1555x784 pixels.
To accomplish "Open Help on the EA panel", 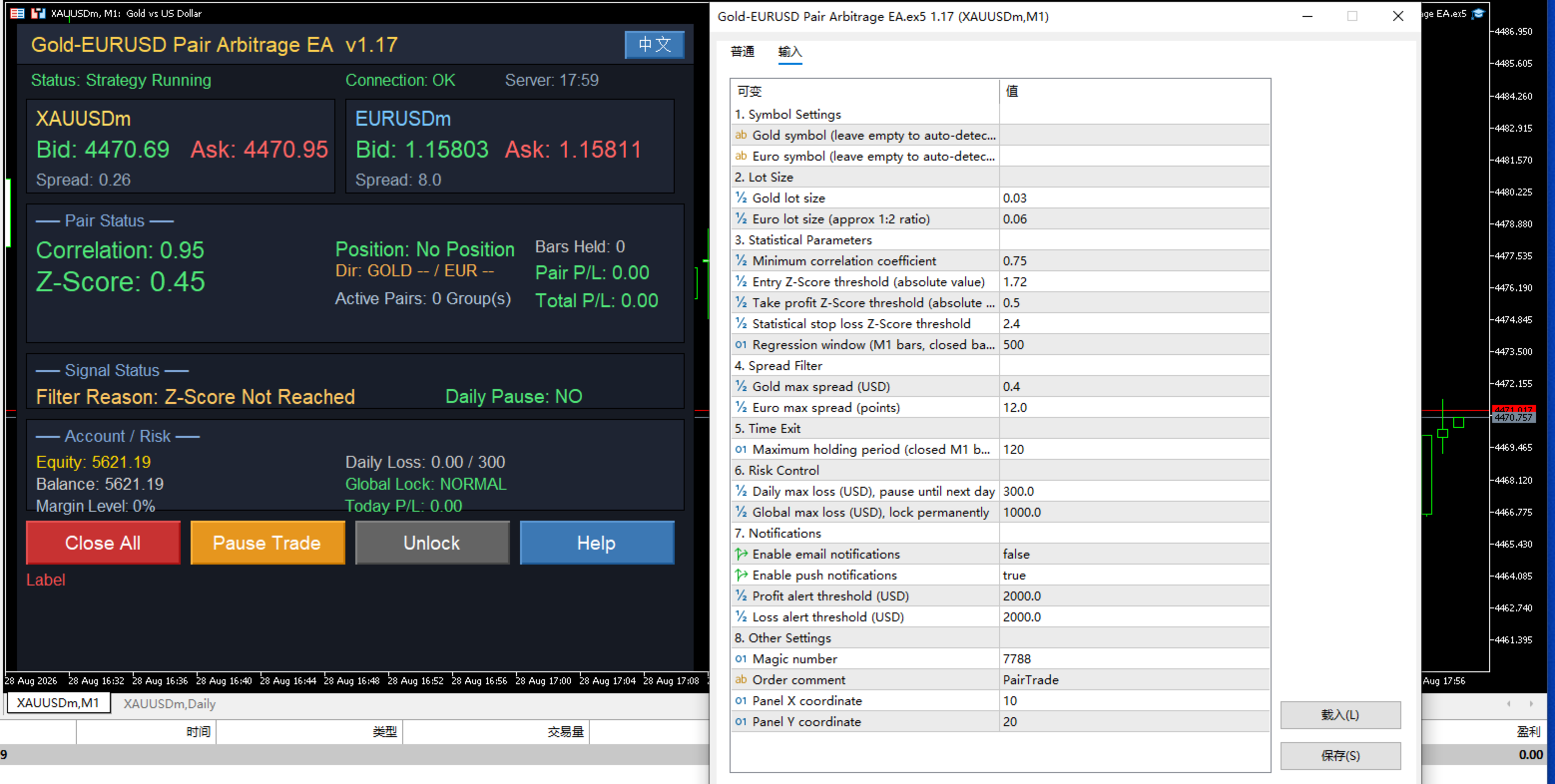I will [596, 543].
